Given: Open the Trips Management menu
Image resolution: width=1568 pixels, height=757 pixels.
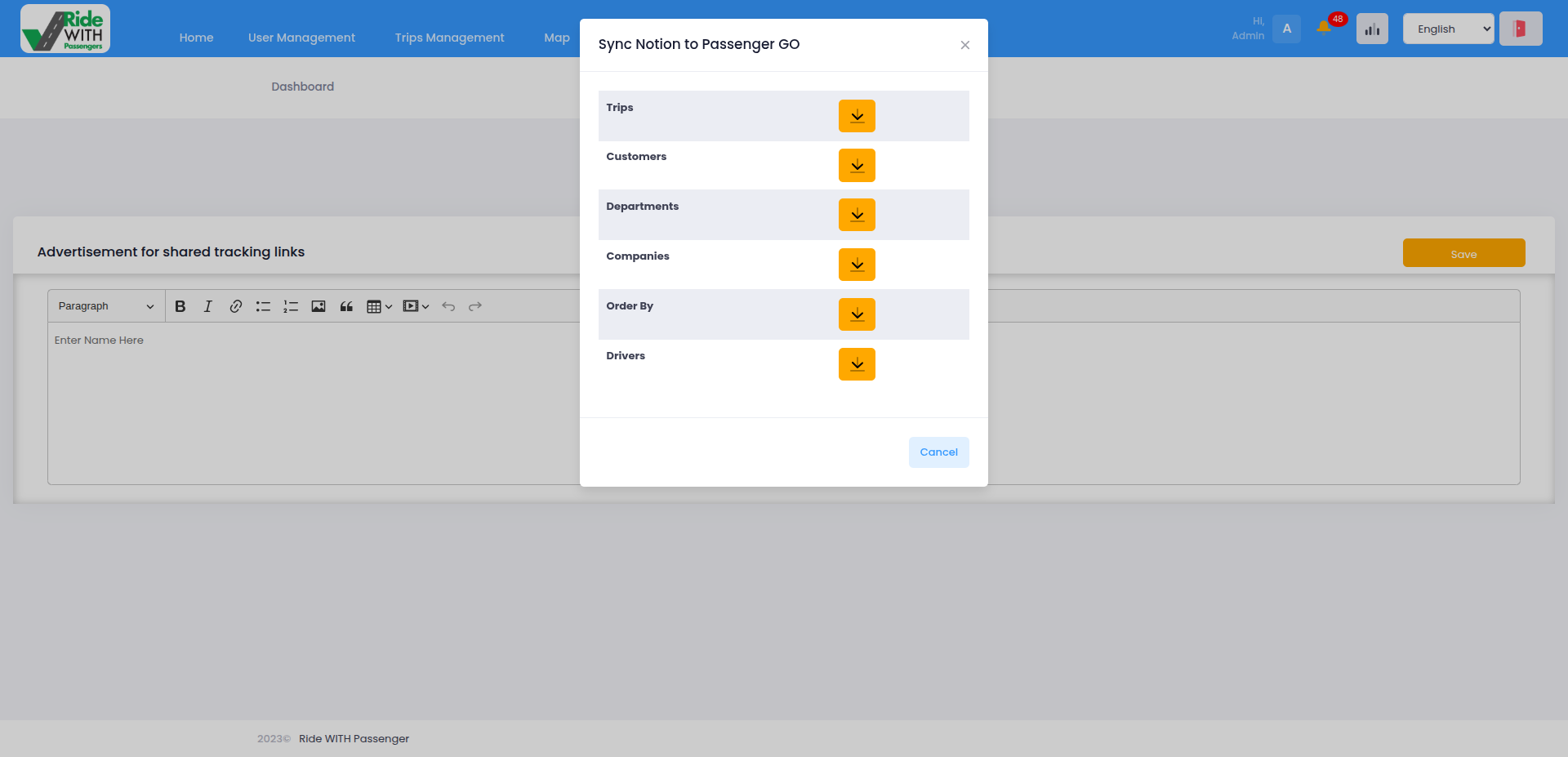Looking at the screenshot, I should click(449, 37).
